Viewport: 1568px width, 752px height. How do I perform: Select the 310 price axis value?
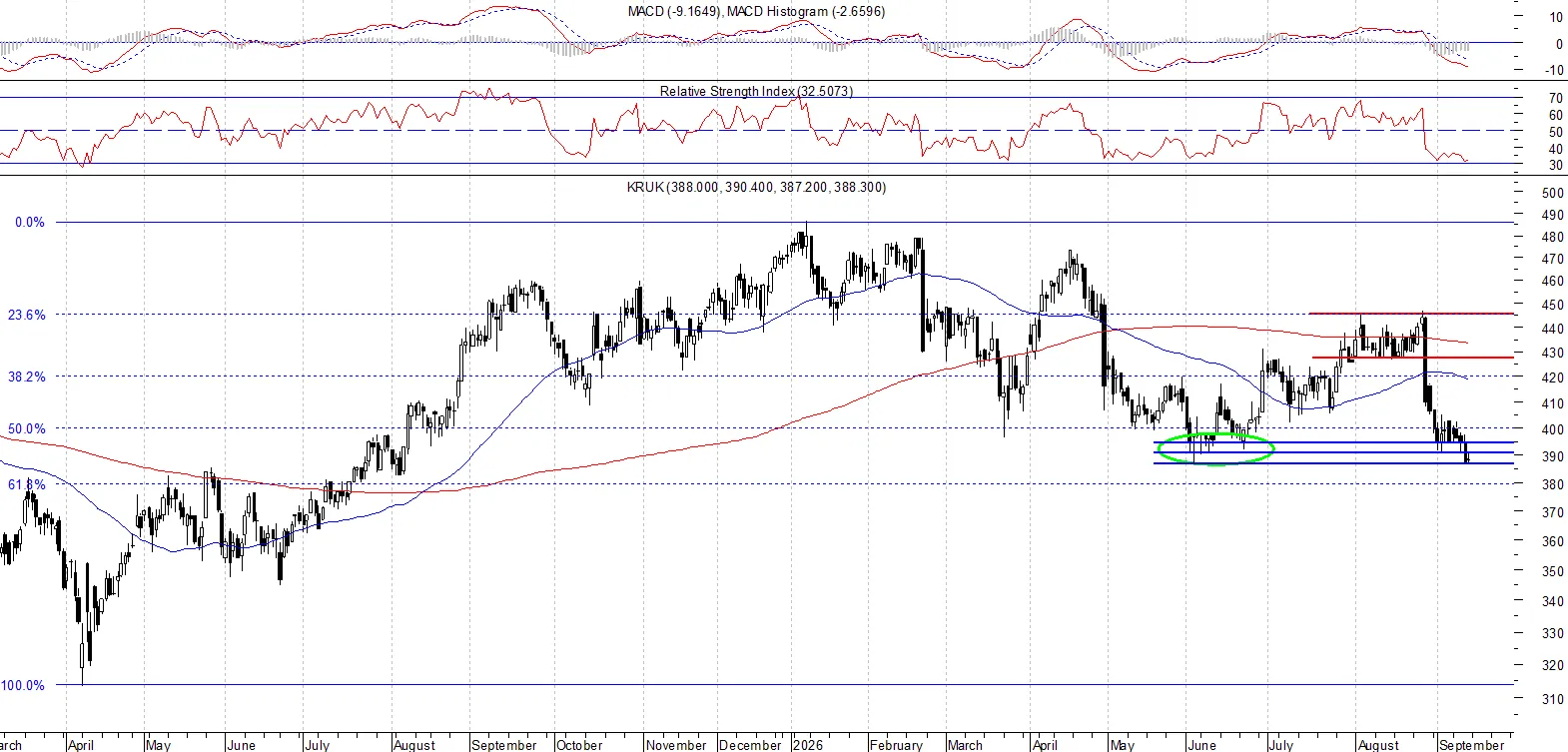(1553, 699)
